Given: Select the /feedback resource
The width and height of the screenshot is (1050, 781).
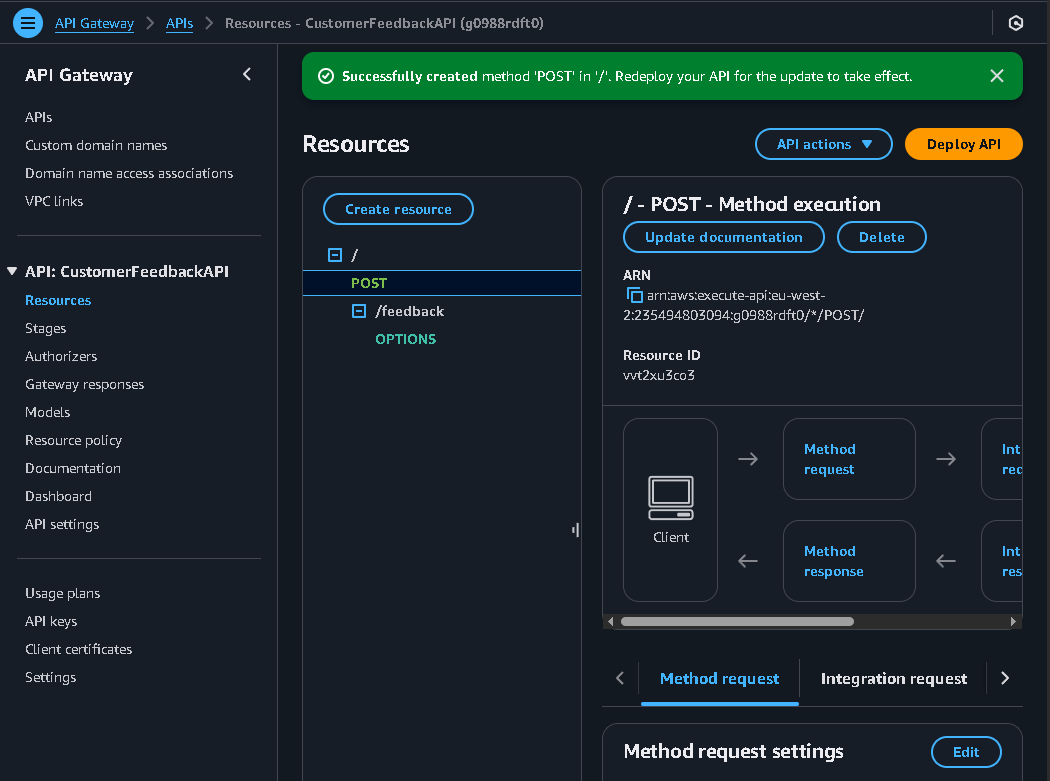Looking at the screenshot, I should pos(409,311).
